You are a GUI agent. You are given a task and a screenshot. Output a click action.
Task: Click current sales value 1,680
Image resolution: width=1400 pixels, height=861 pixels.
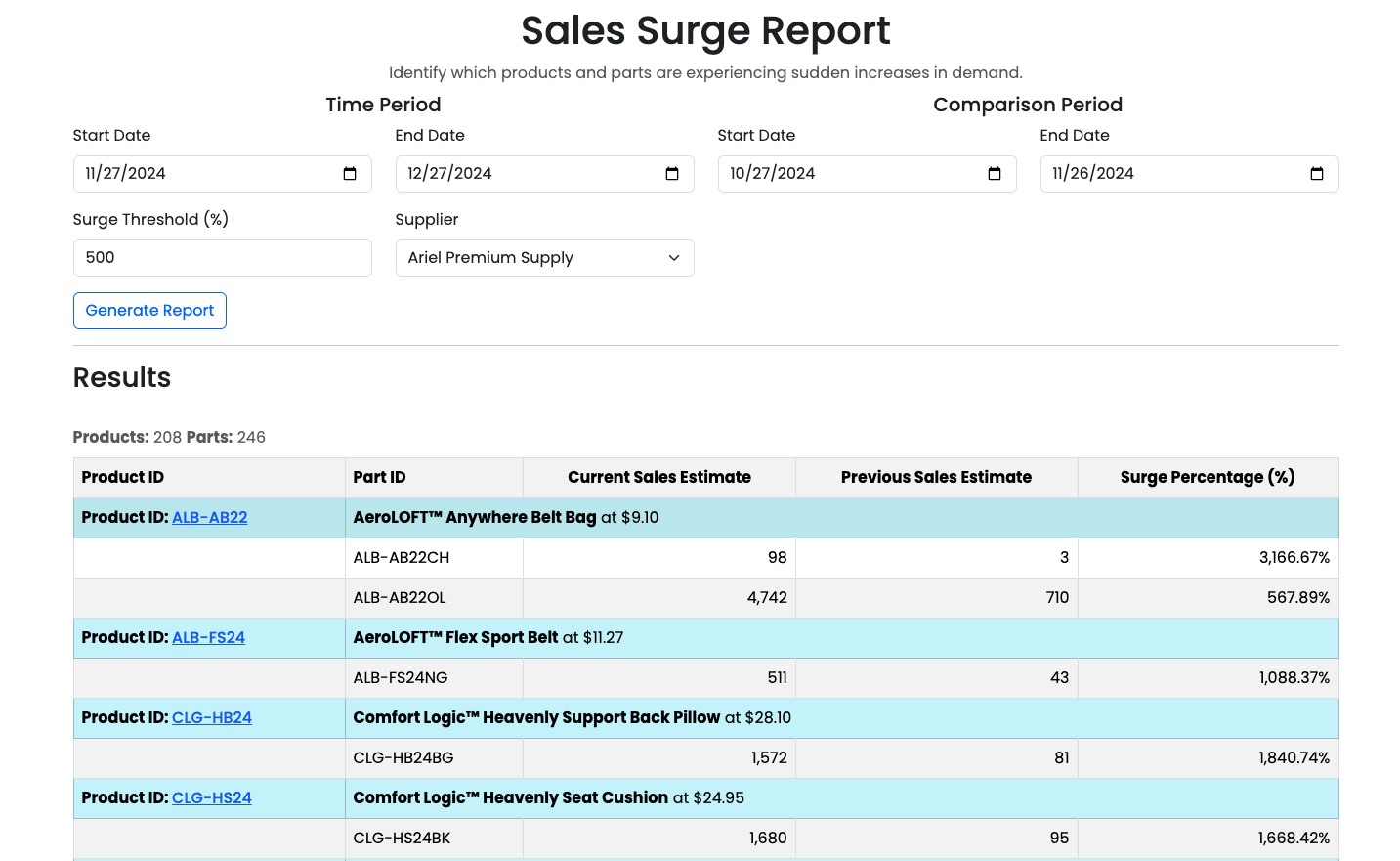pyautogui.click(x=768, y=839)
